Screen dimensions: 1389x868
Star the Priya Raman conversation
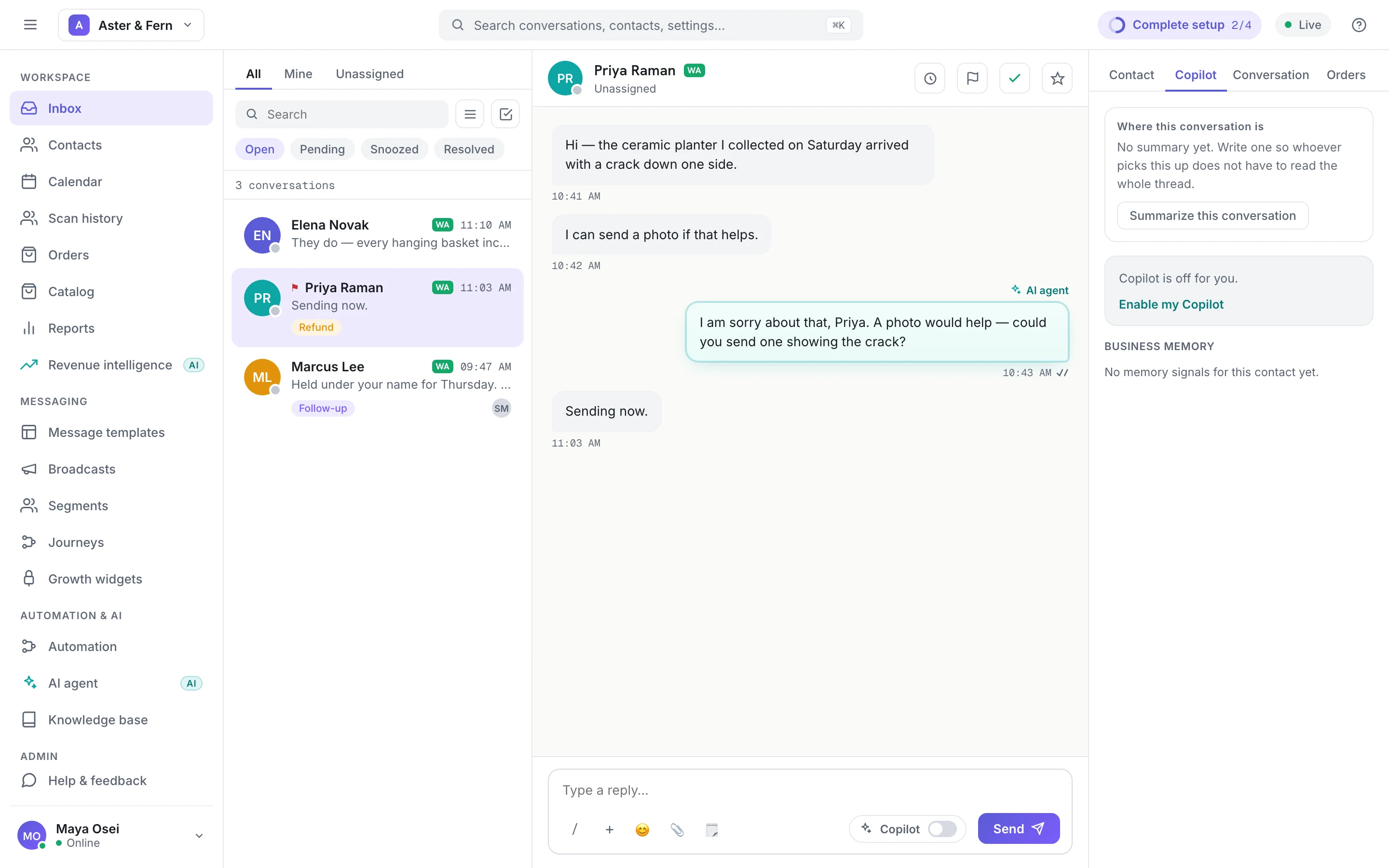[x=1057, y=78]
